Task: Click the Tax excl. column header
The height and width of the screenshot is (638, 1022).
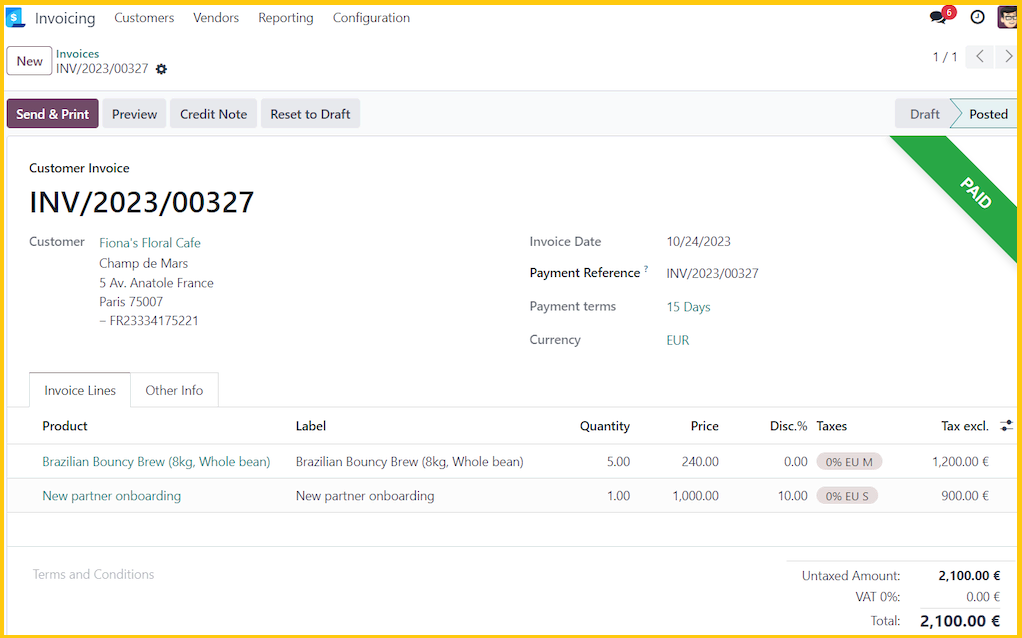Action: pyautogui.click(x=965, y=426)
